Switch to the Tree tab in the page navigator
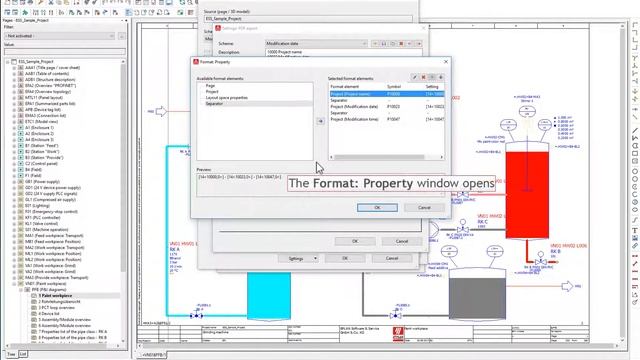Image resolution: width=640 pixels, height=360 pixels. 11,354
